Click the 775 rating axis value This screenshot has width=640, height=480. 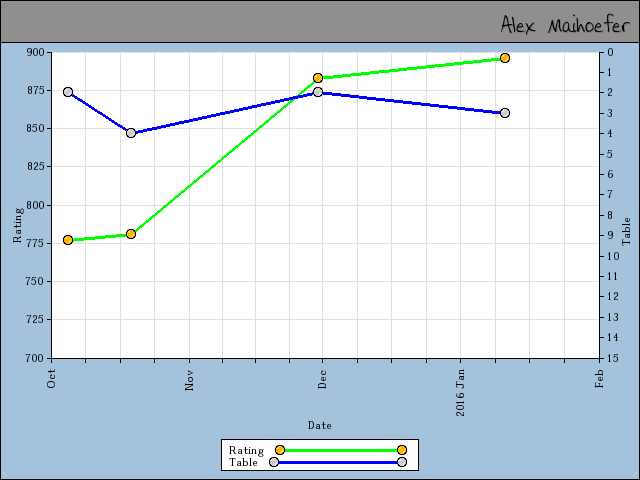pyautogui.click(x=35, y=243)
